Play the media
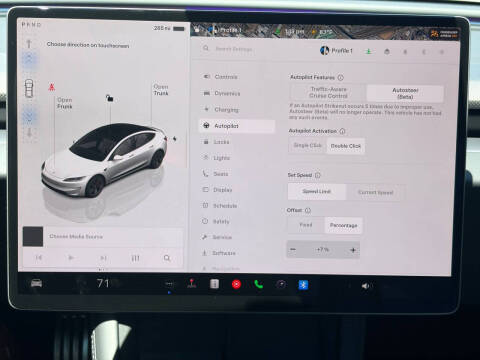Image resolution: width=480 pixels, height=360 pixels. [71, 258]
